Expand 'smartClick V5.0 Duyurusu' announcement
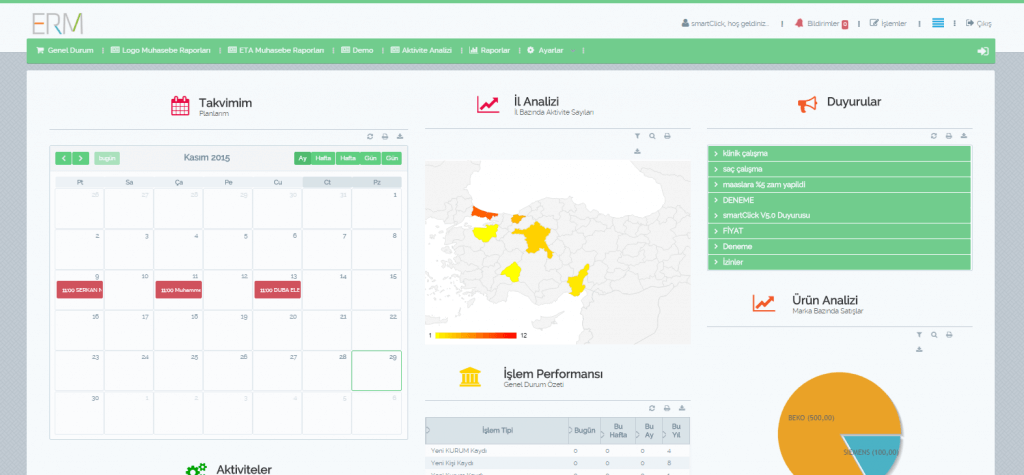The image size is (1024, 475). pyautogui.click(x=839, y=215)
